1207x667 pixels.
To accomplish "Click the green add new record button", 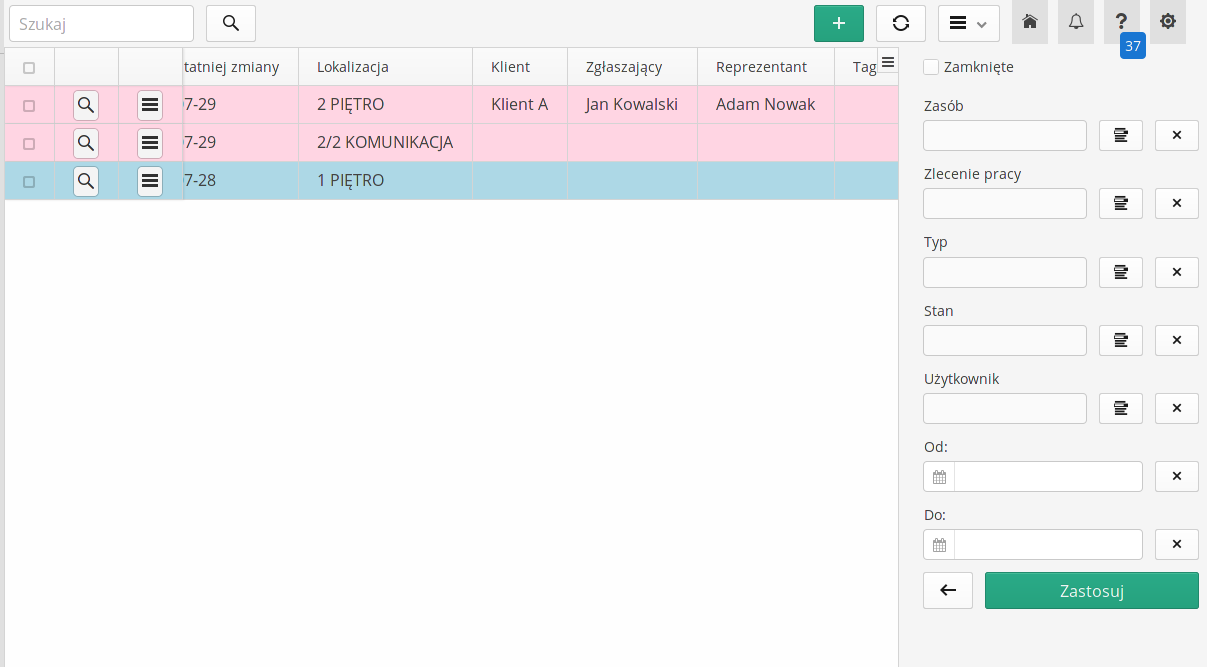I will click(838, 23).
